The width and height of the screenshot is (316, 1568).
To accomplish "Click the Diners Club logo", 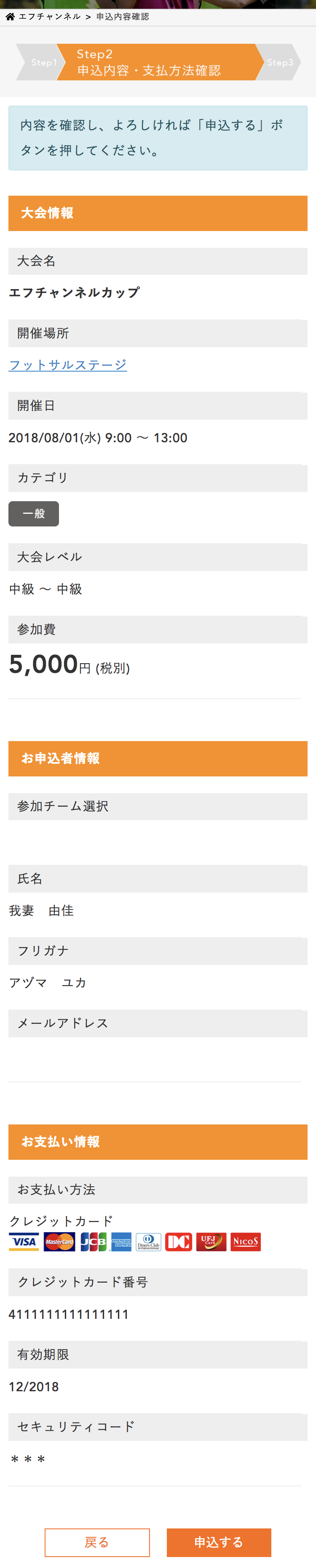I will tap(148, 1242).
